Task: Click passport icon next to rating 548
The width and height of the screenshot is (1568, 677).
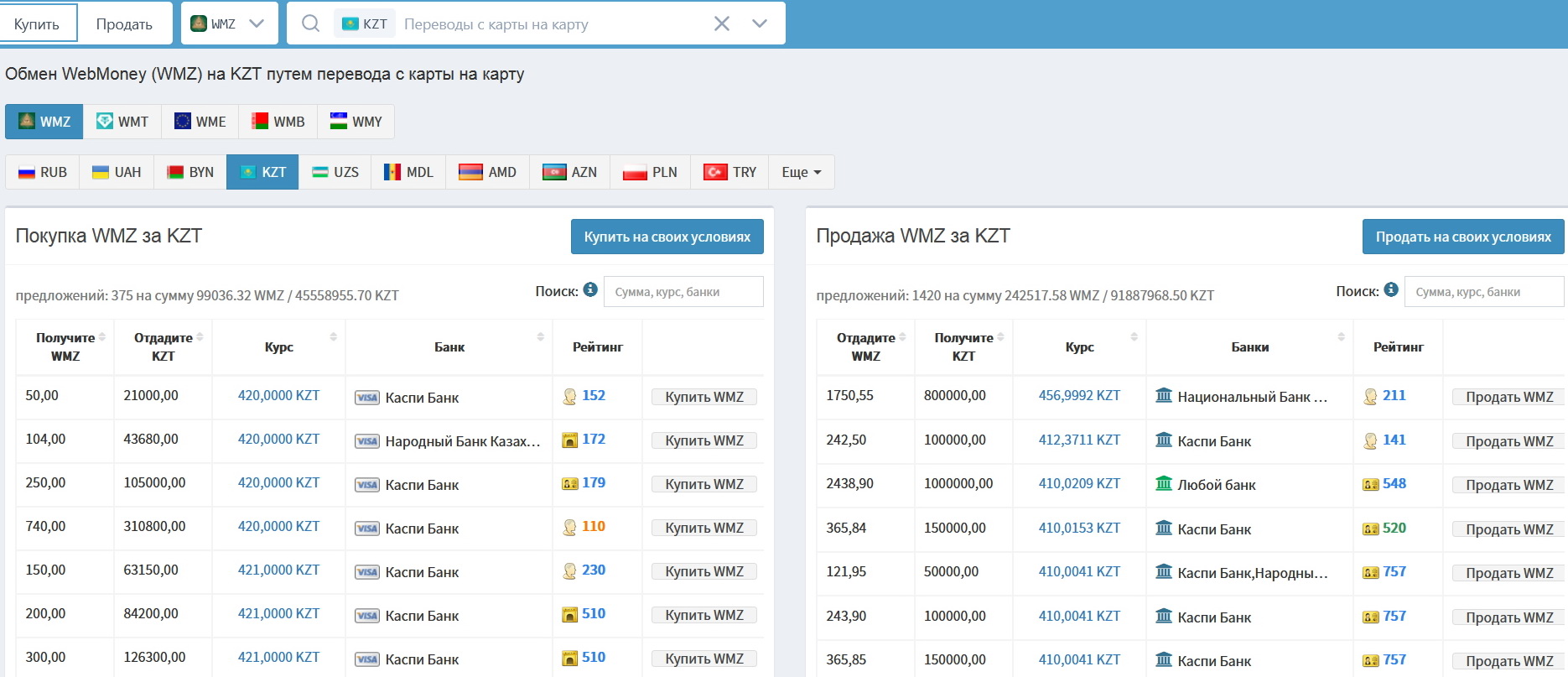Action: (x=1371, y=484)
